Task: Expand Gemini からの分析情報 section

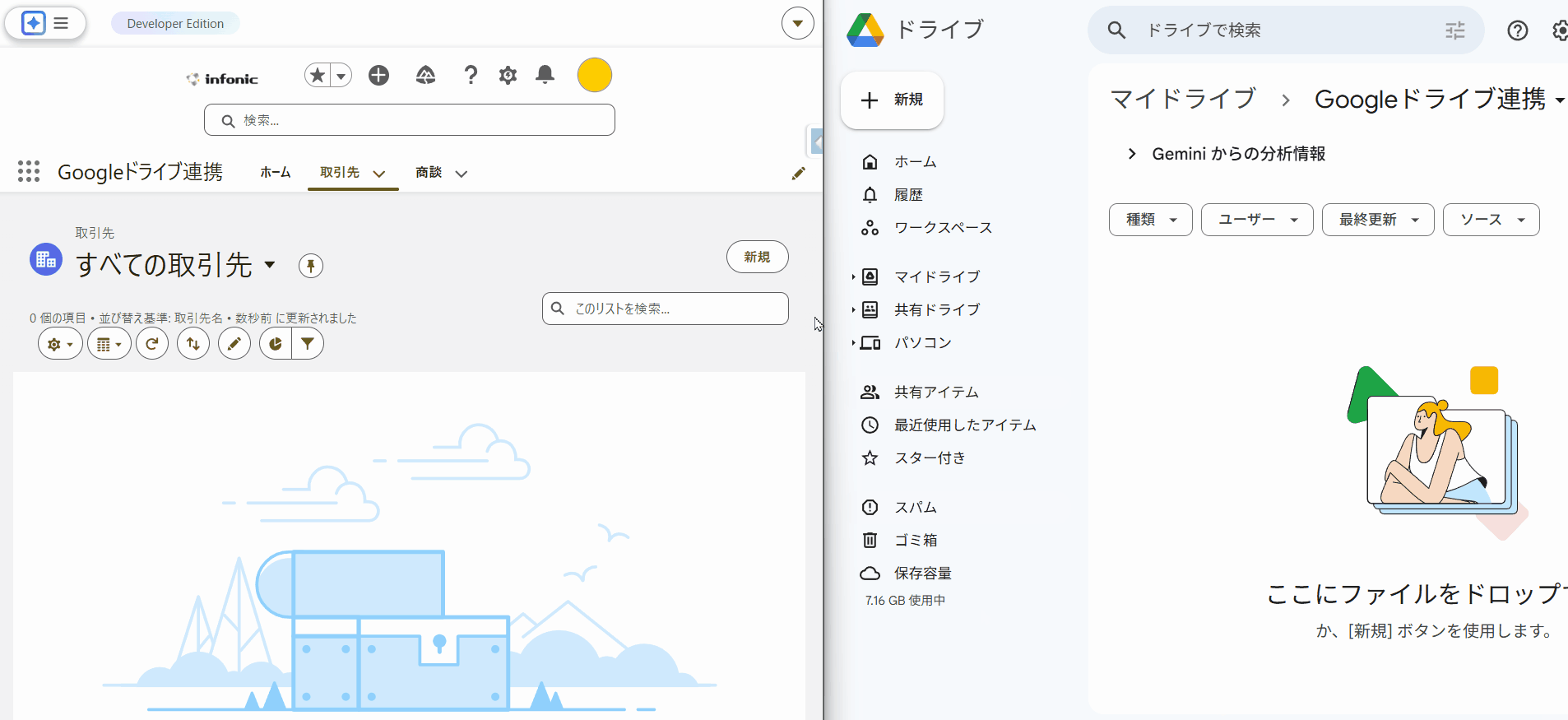Action: click(1132, 154)
